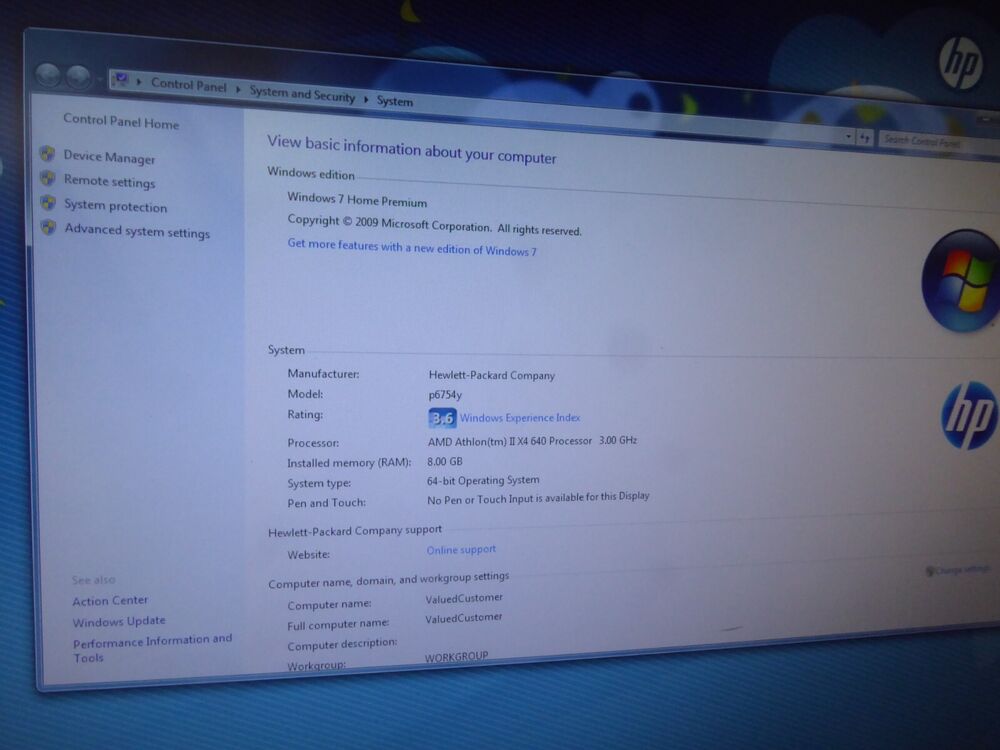Click shield icon beside Advanced system settings
The height and width of the screenshot is (750, 1000).
pyautogui.click(x=48, y=227)
